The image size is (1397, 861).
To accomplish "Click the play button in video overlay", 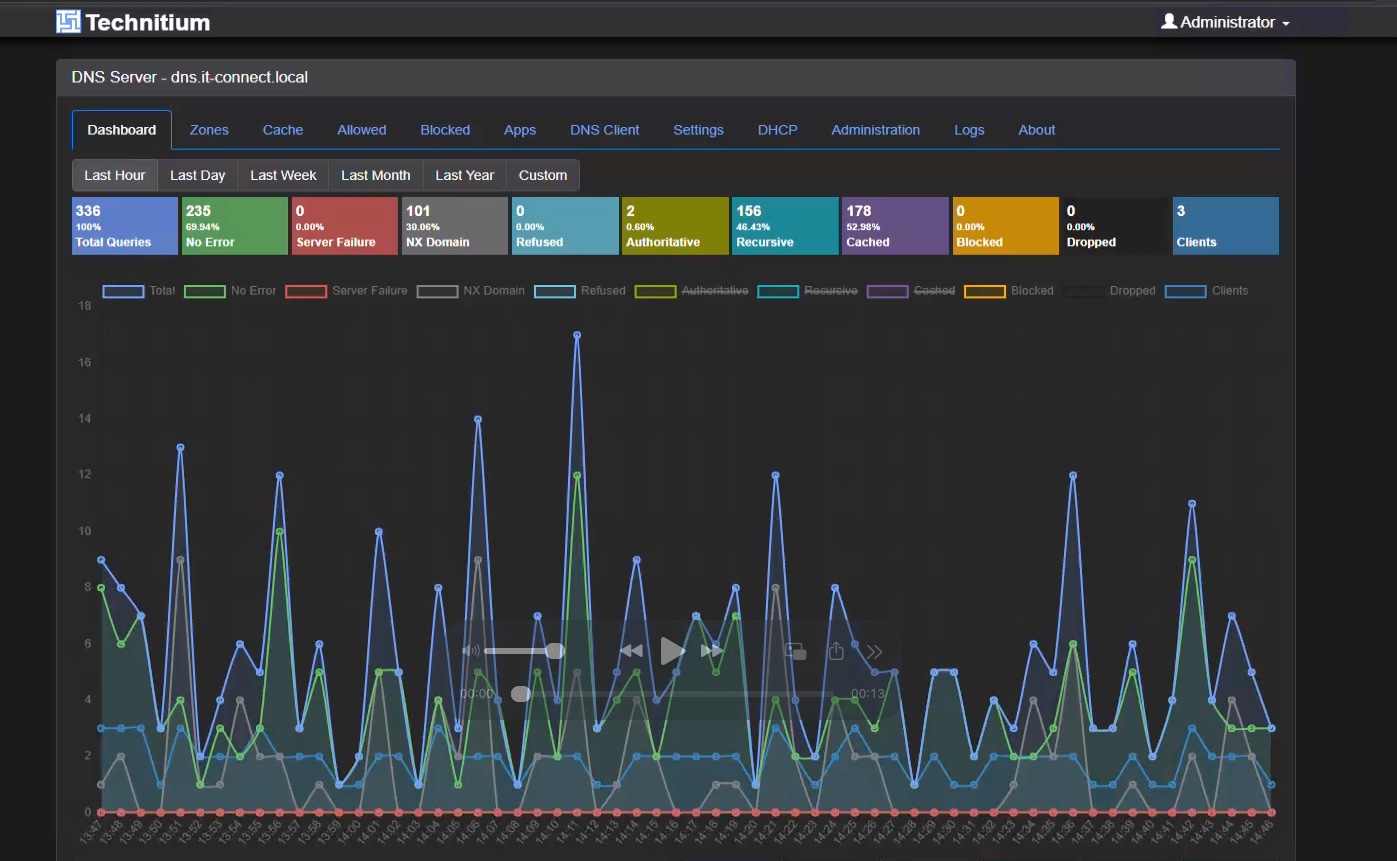I will click(x=672, y=651).
